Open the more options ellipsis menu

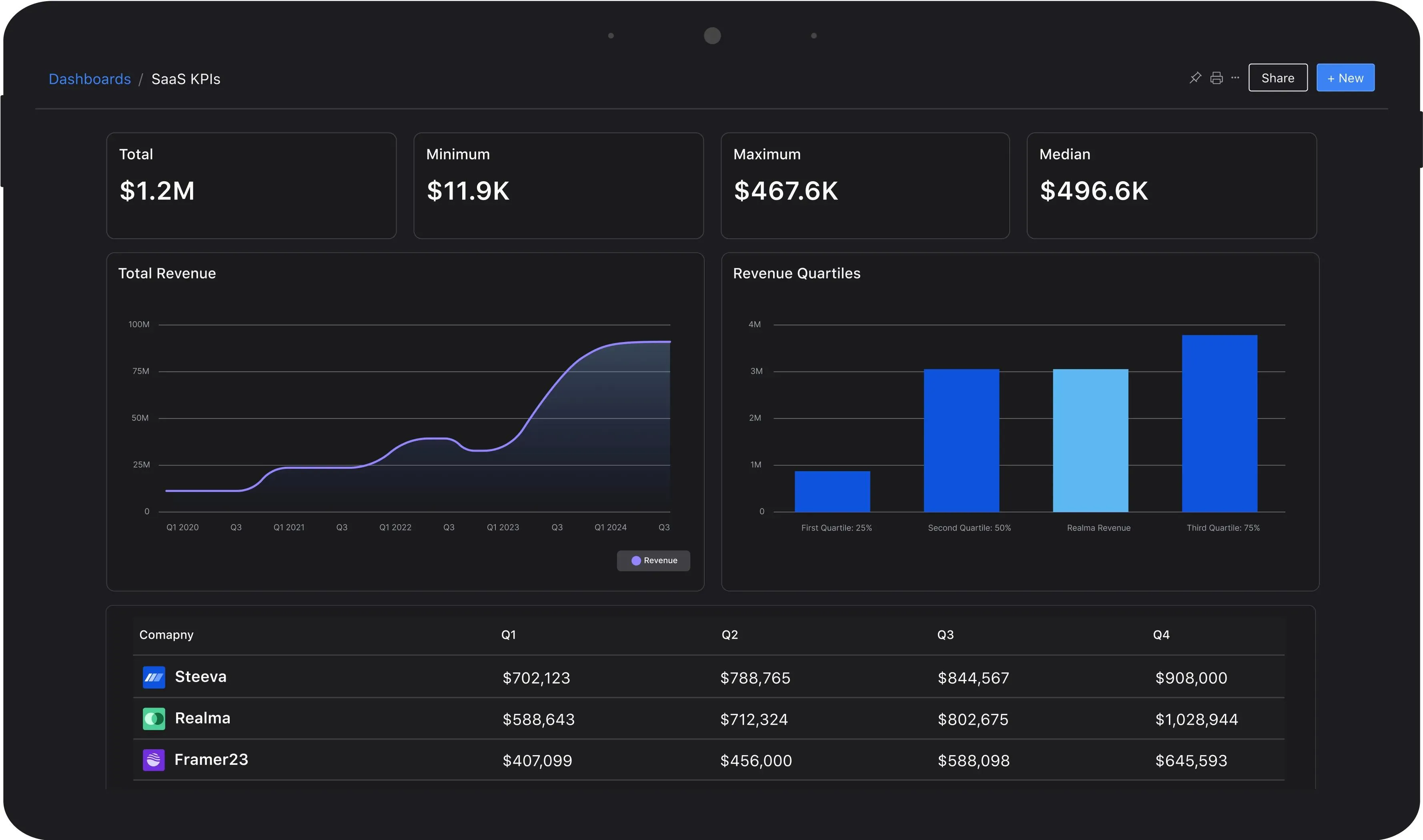coord(1235,78)
